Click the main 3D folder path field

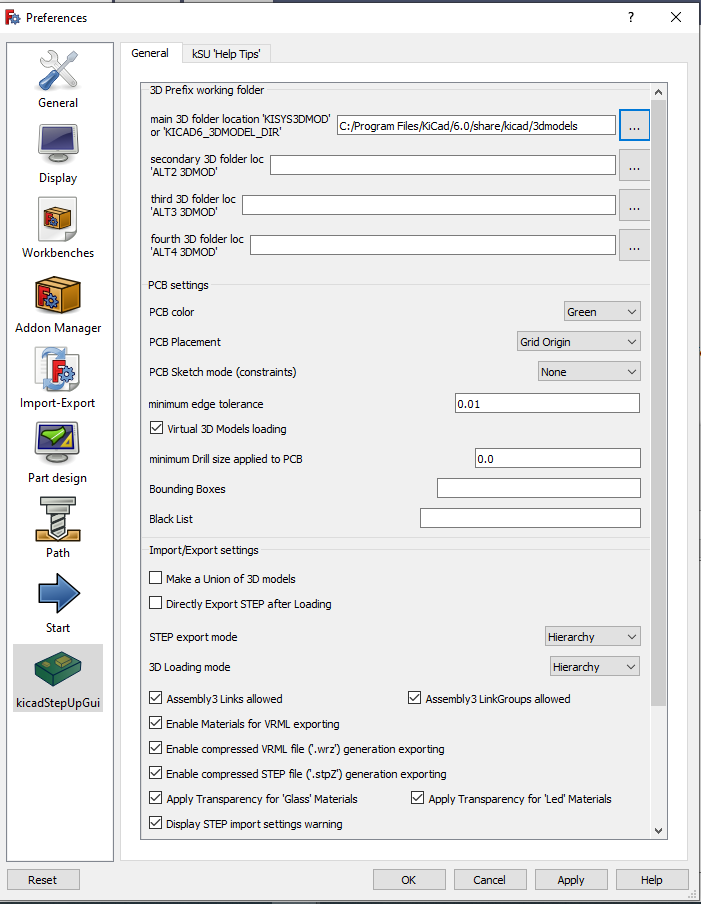coord(476,126)
